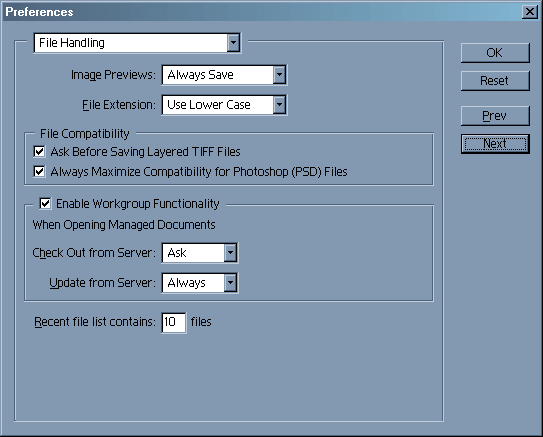Viewport: 543px width, 437px height.
Task: Close the Preferences dialog with X
Action: point(529,12)
